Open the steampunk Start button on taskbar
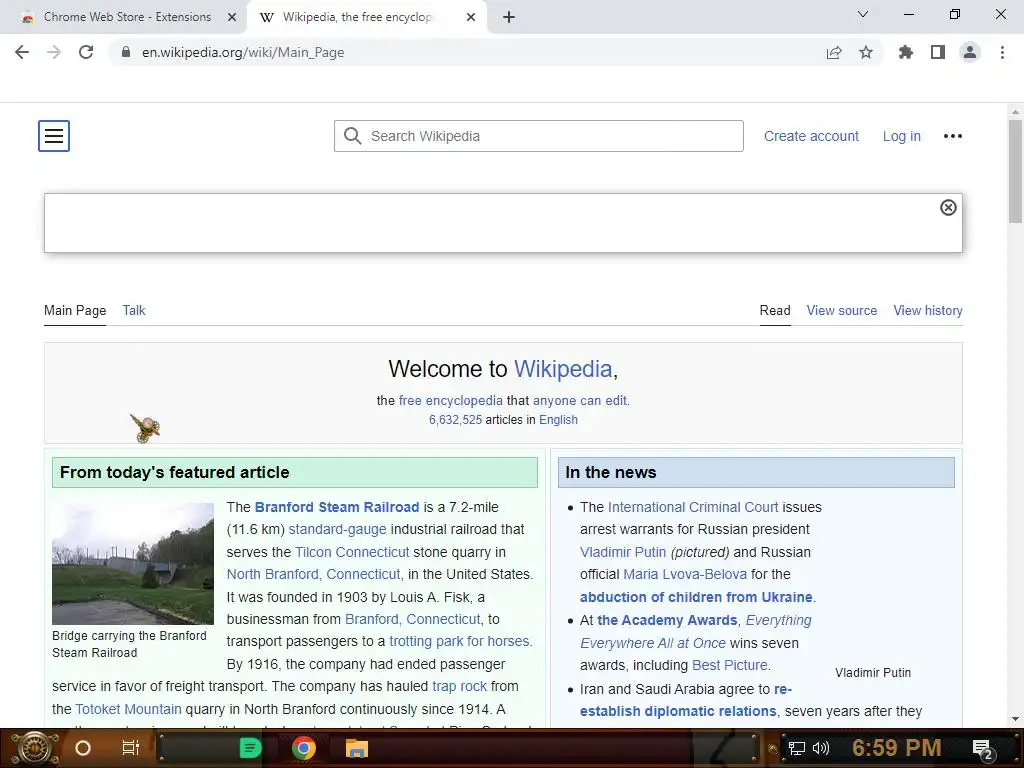The height and width of the screenshot is (768, 1024). (x=35, y=748)
